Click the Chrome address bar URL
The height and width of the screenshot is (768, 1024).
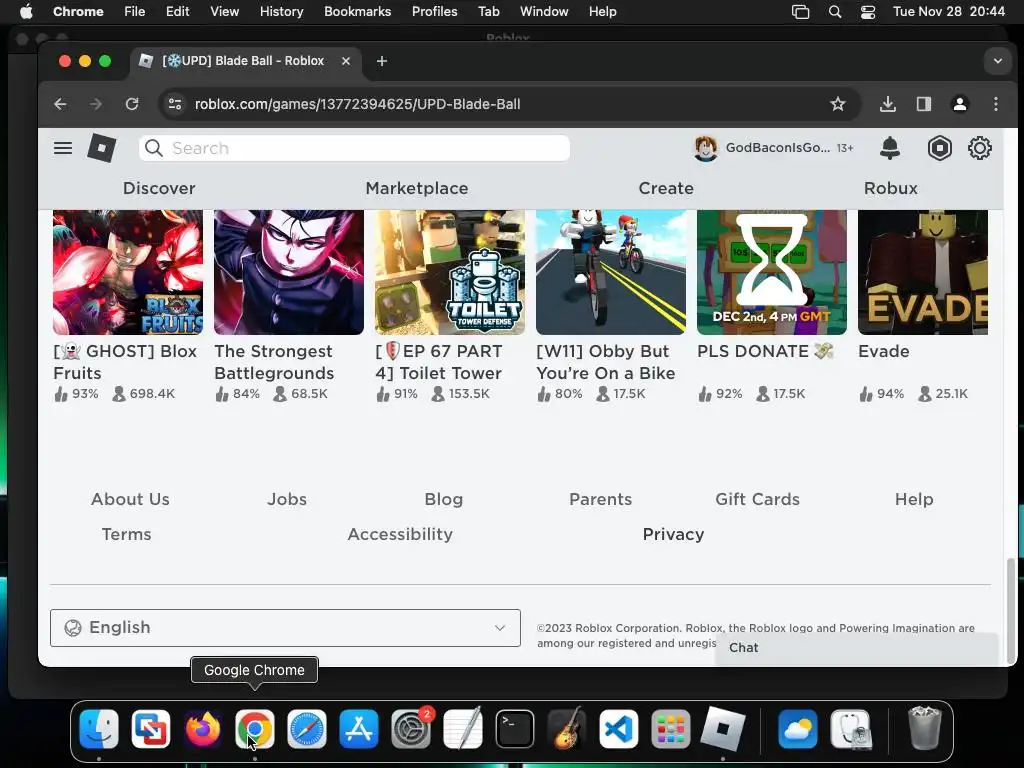pyautogui.click(x=357, y=104)
